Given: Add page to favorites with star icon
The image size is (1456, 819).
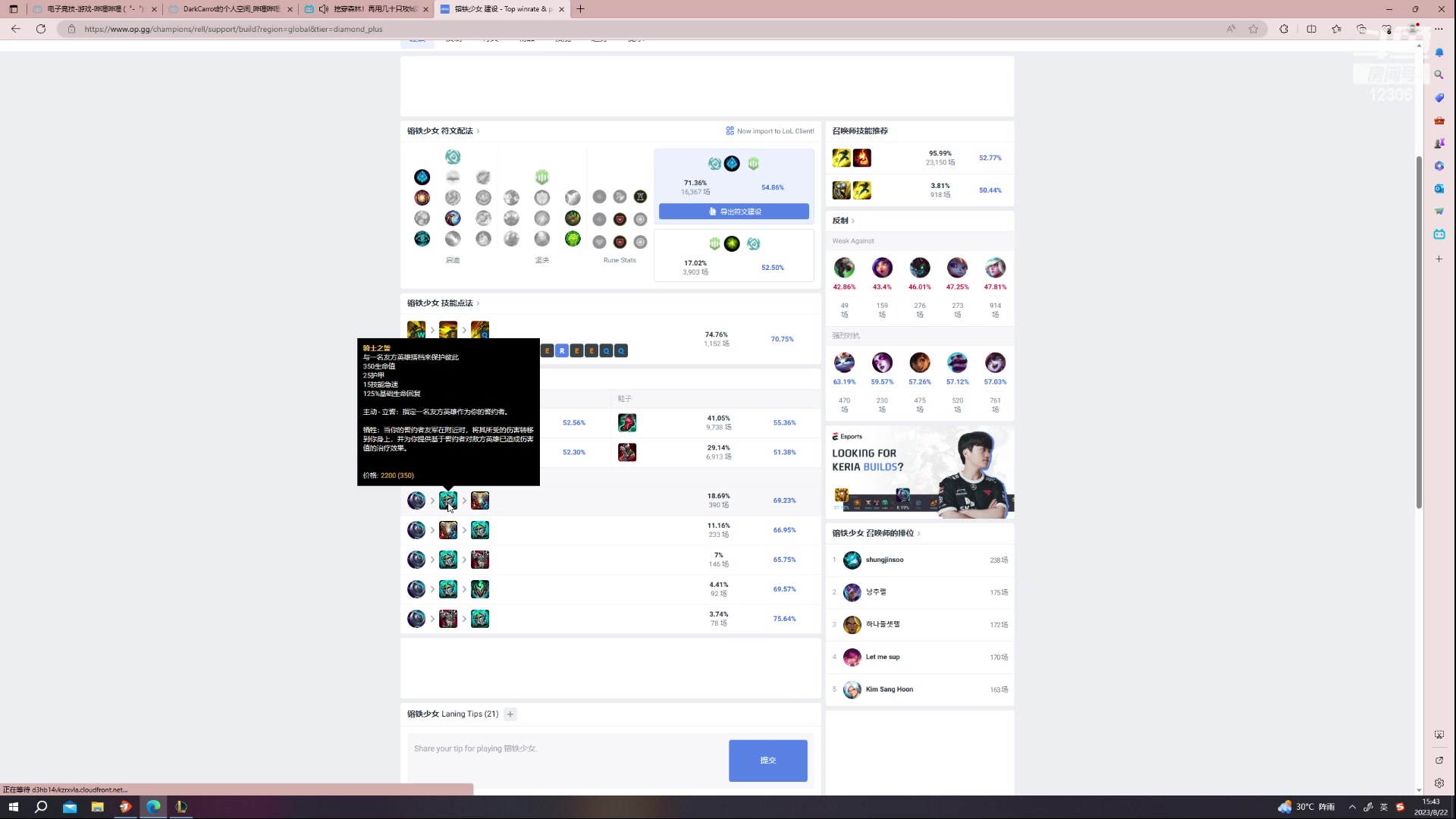Looking at the screenshot, I should click(x=1254, y=29).
